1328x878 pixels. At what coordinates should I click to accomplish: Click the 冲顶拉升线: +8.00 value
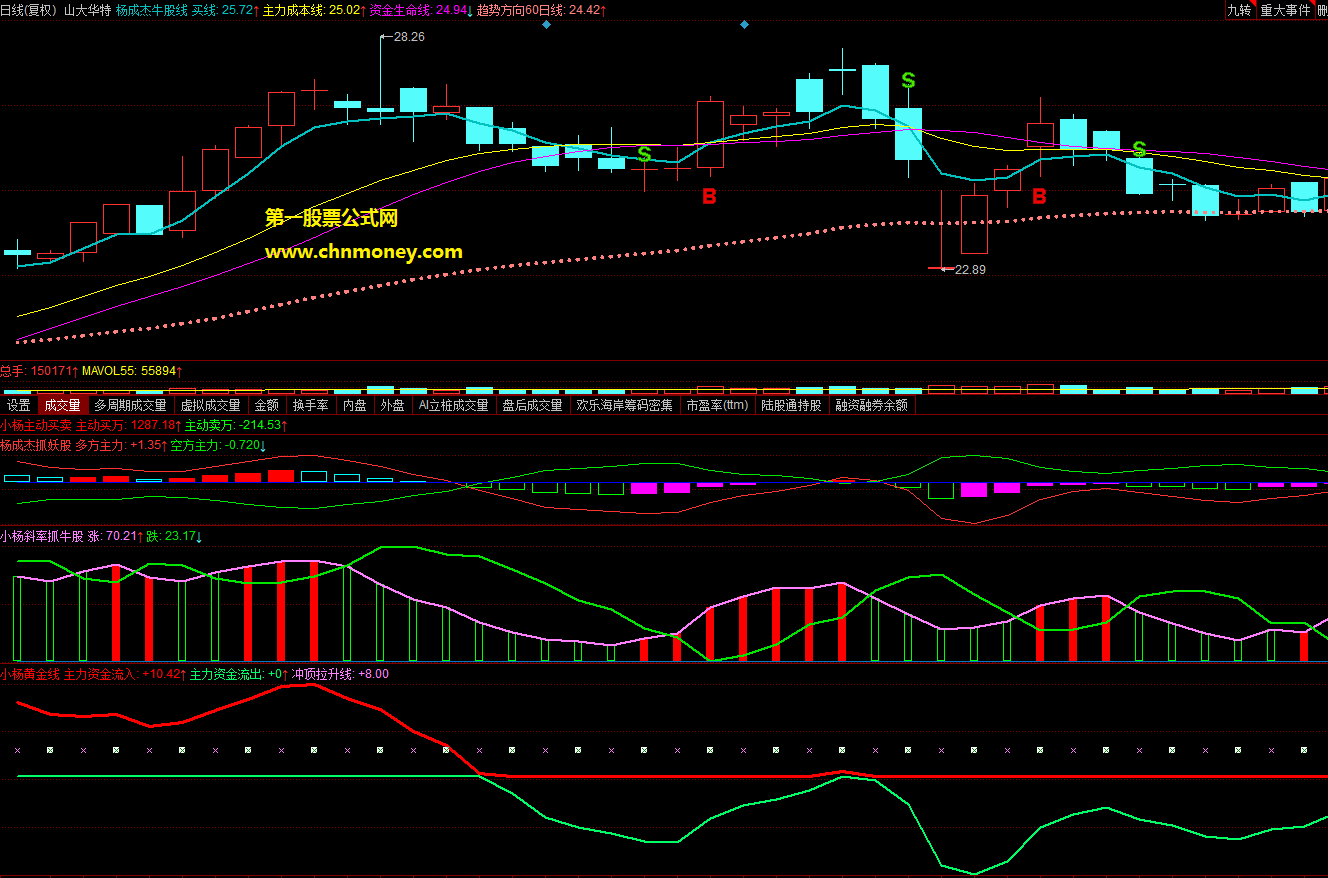340,674
